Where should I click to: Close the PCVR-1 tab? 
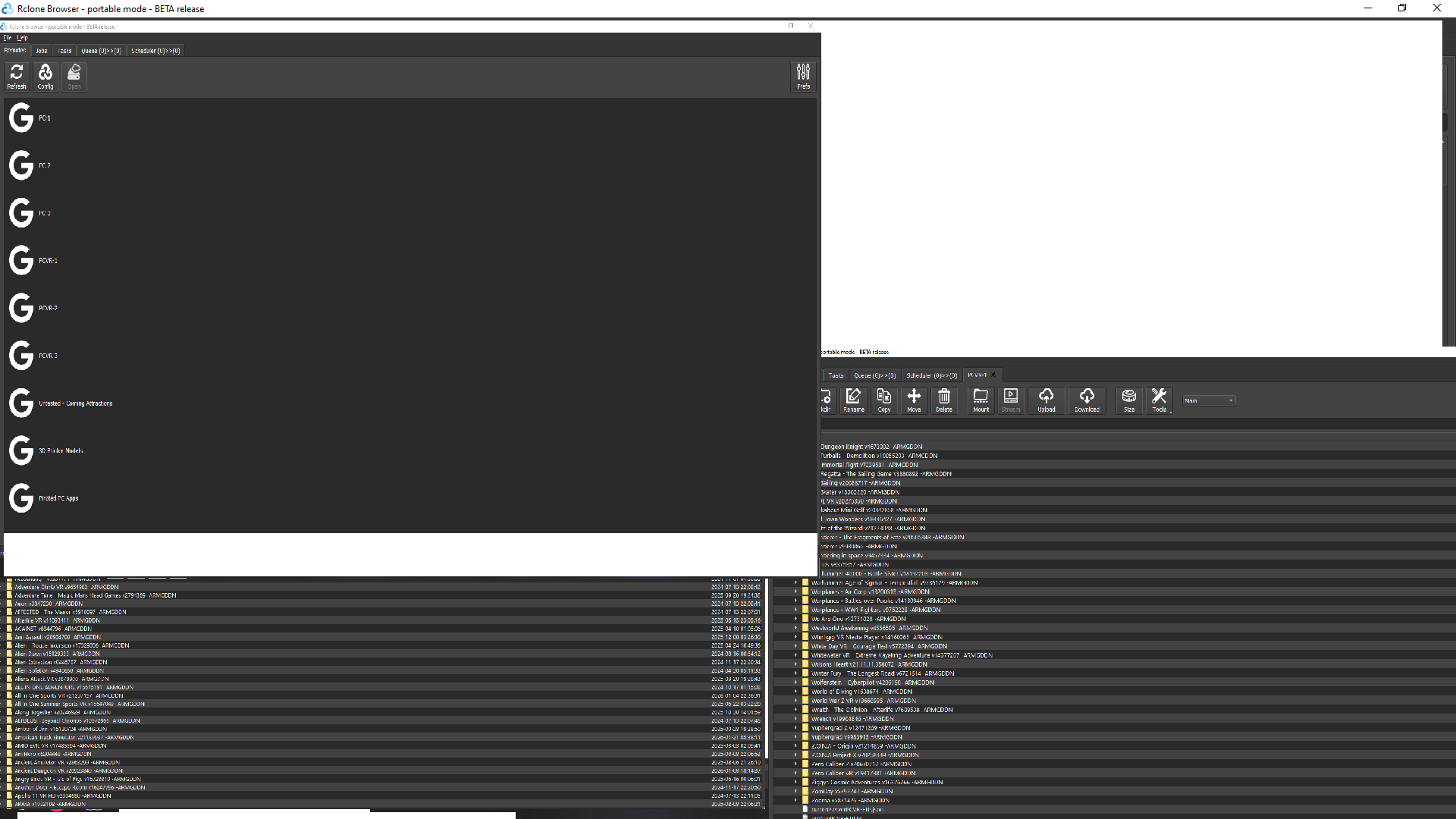[x=993, y=375]
